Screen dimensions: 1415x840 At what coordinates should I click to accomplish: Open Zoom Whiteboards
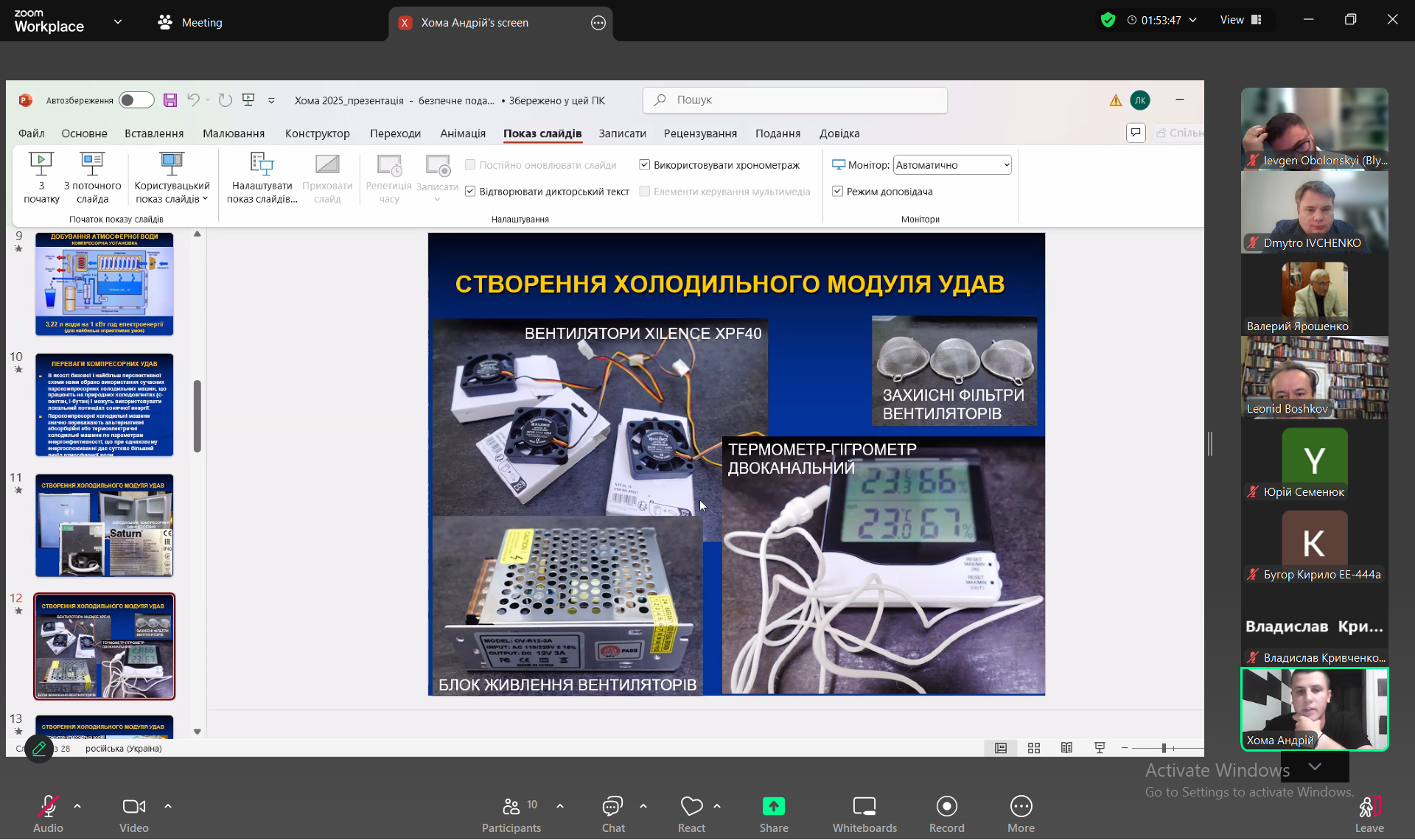[x=864, y=813]
